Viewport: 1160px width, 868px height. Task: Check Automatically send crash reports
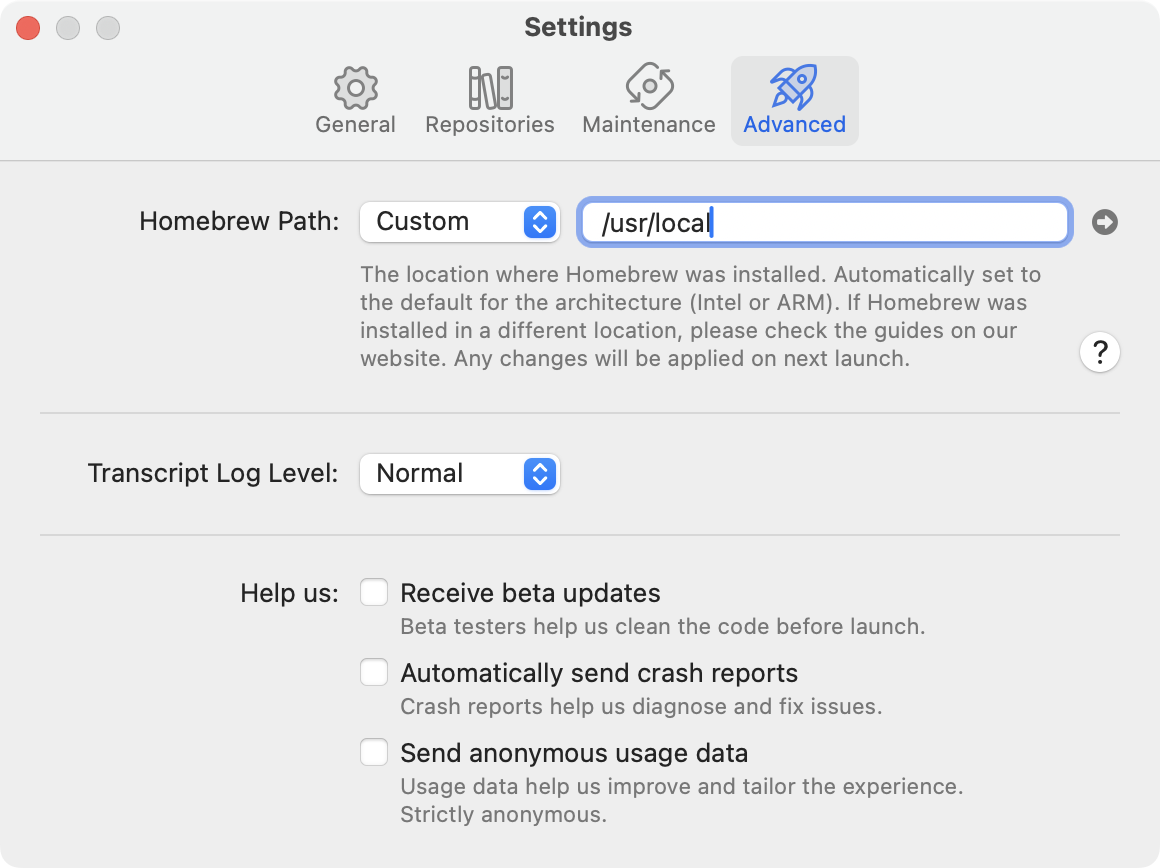click(x=374, y=672)
